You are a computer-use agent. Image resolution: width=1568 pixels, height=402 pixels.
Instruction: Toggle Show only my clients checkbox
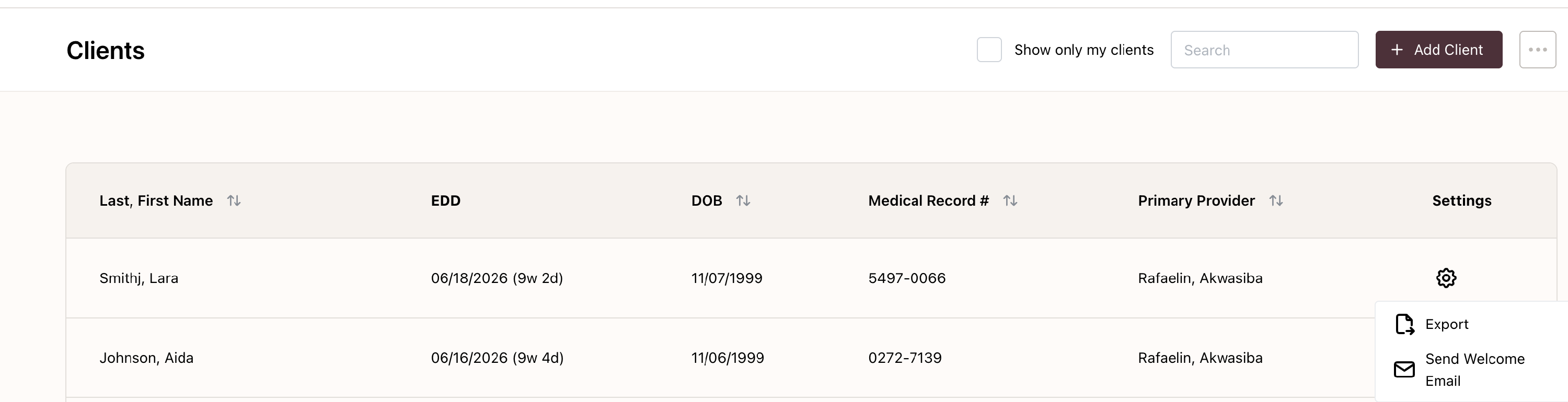pos(989,50)
